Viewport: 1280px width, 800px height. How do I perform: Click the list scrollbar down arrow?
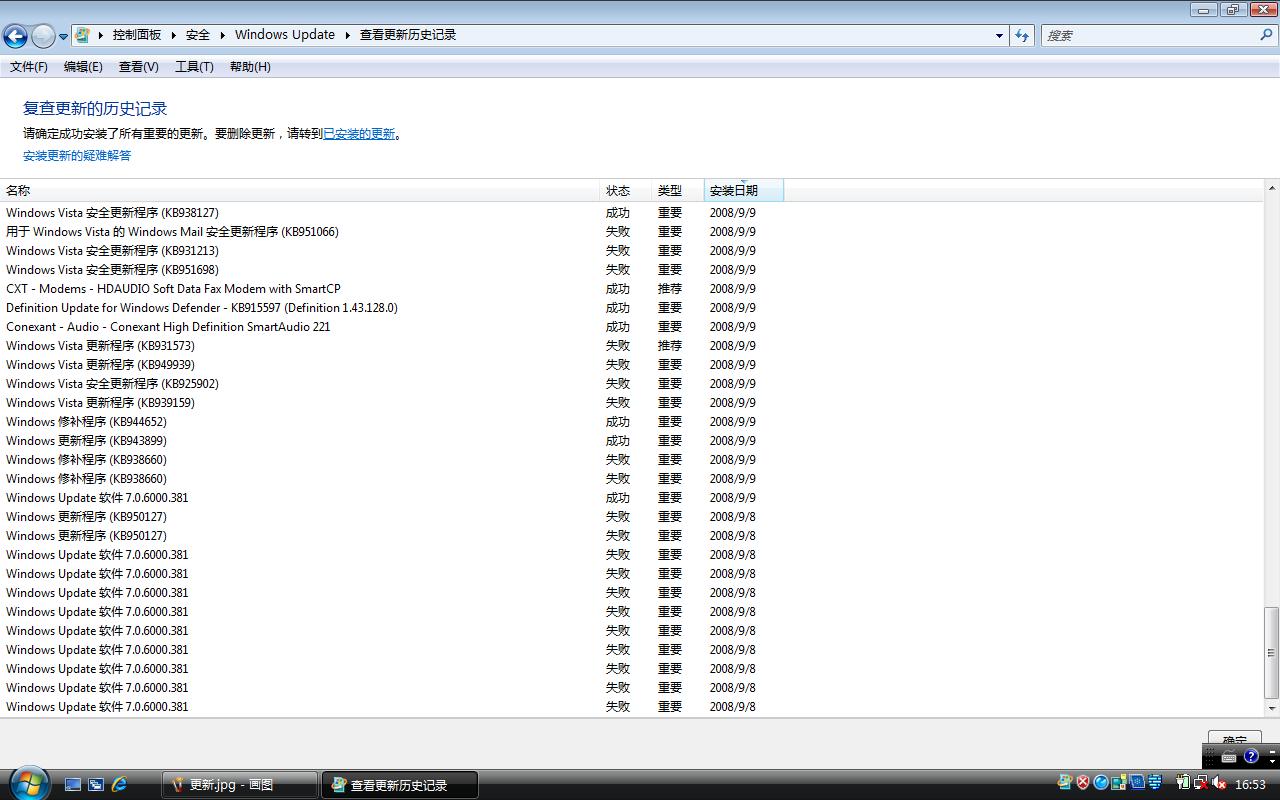click(x=1272, y=709)
